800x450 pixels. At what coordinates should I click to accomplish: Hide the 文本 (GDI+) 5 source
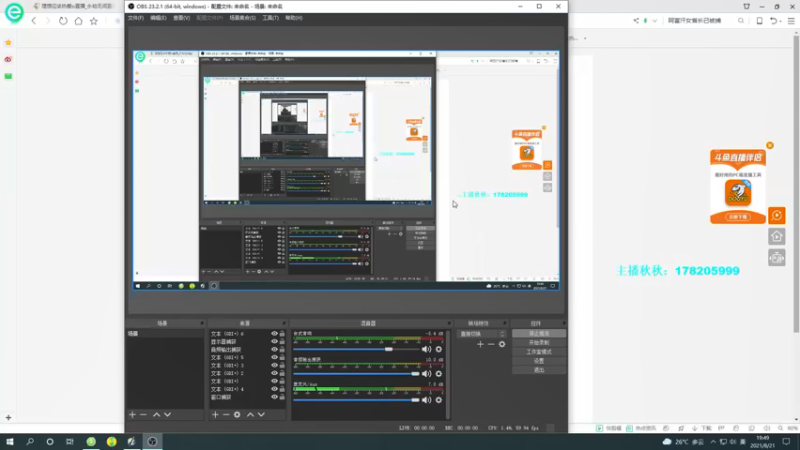point(274,357)
